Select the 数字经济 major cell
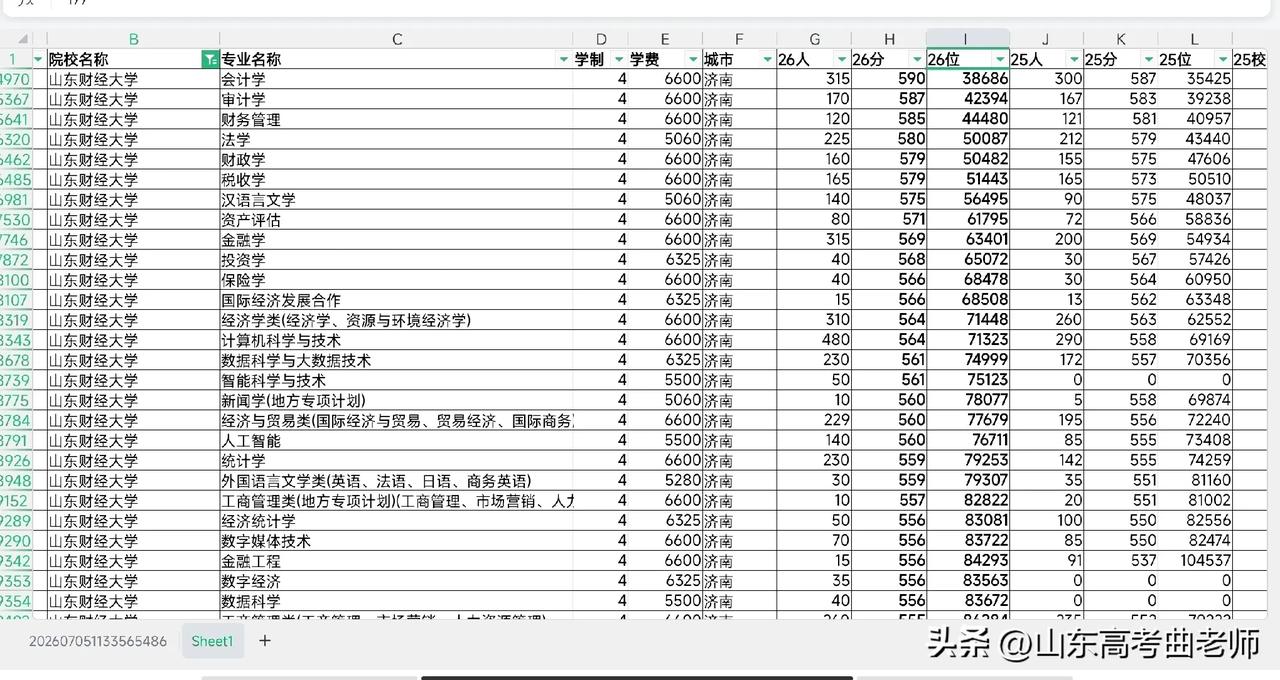The image size is (1280, 680). pyautogui.click(x=396, y=581)
